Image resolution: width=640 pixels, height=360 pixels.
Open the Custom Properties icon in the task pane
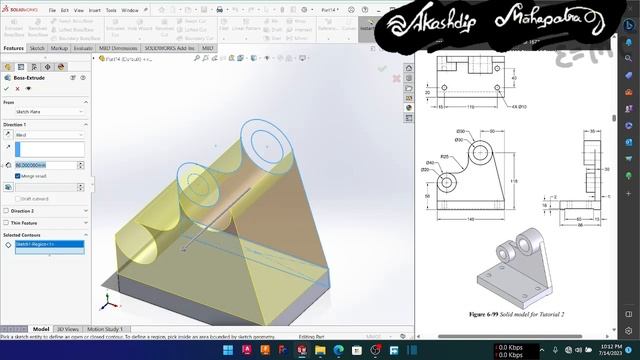409,118
